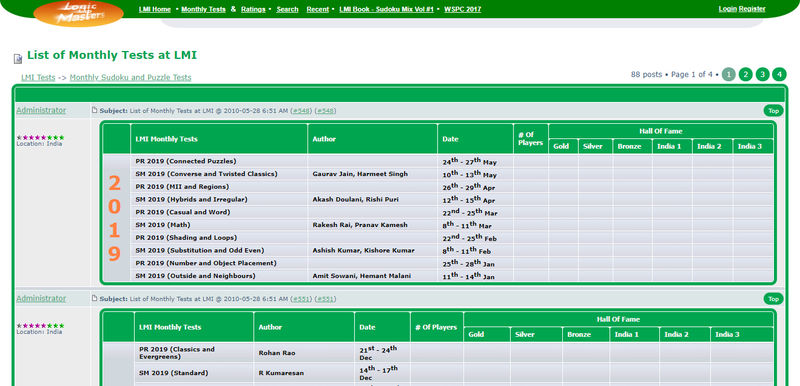Click PR 2019 (Connected Puzzles) row
The image size is (800, 386).
pyautogui.click(x=186, y=161)
